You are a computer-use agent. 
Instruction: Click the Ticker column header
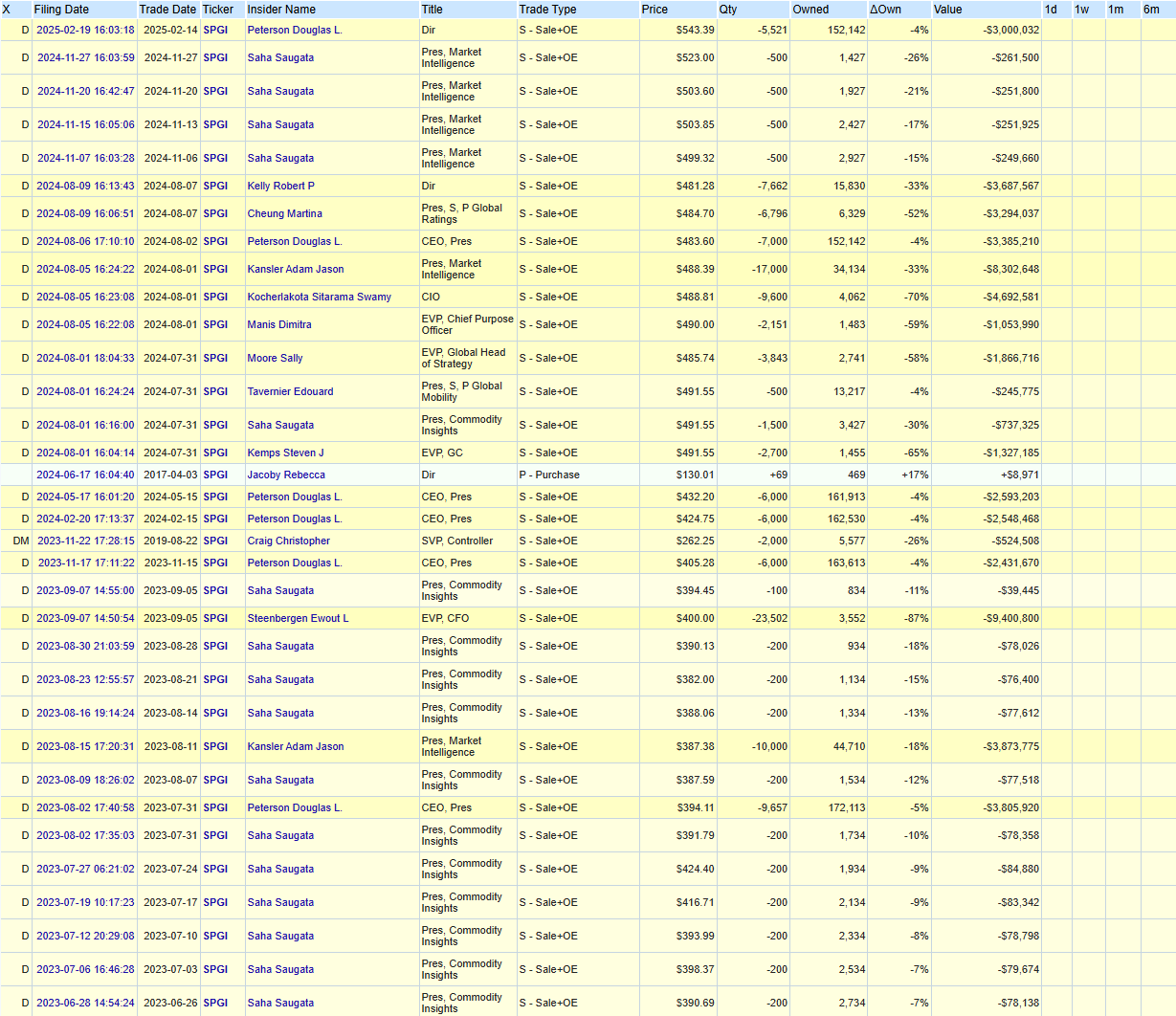[218, 10]
